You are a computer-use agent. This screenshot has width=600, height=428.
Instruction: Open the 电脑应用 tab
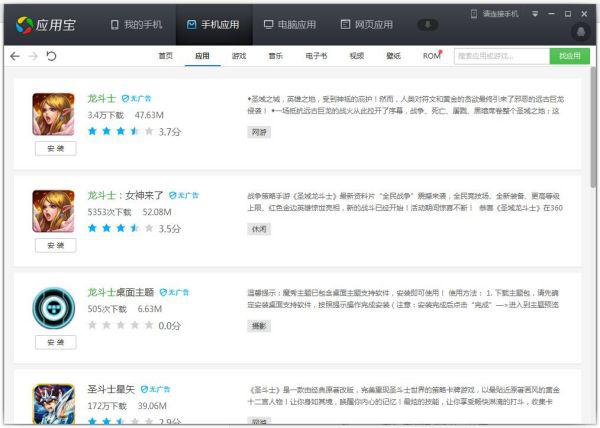[290, 25]
